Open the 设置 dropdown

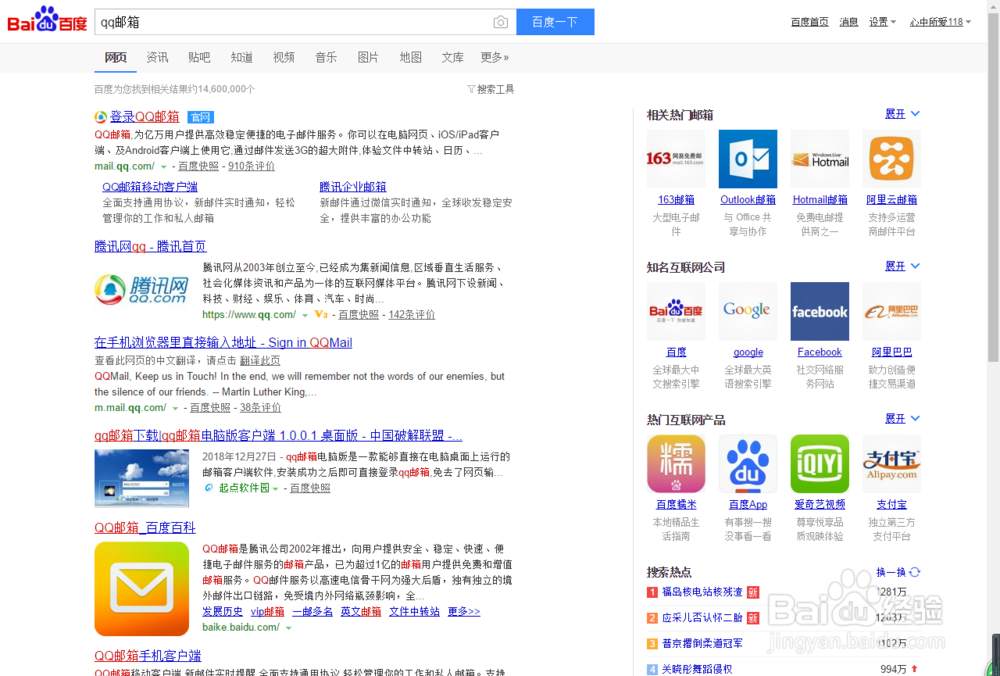[882, 22]
